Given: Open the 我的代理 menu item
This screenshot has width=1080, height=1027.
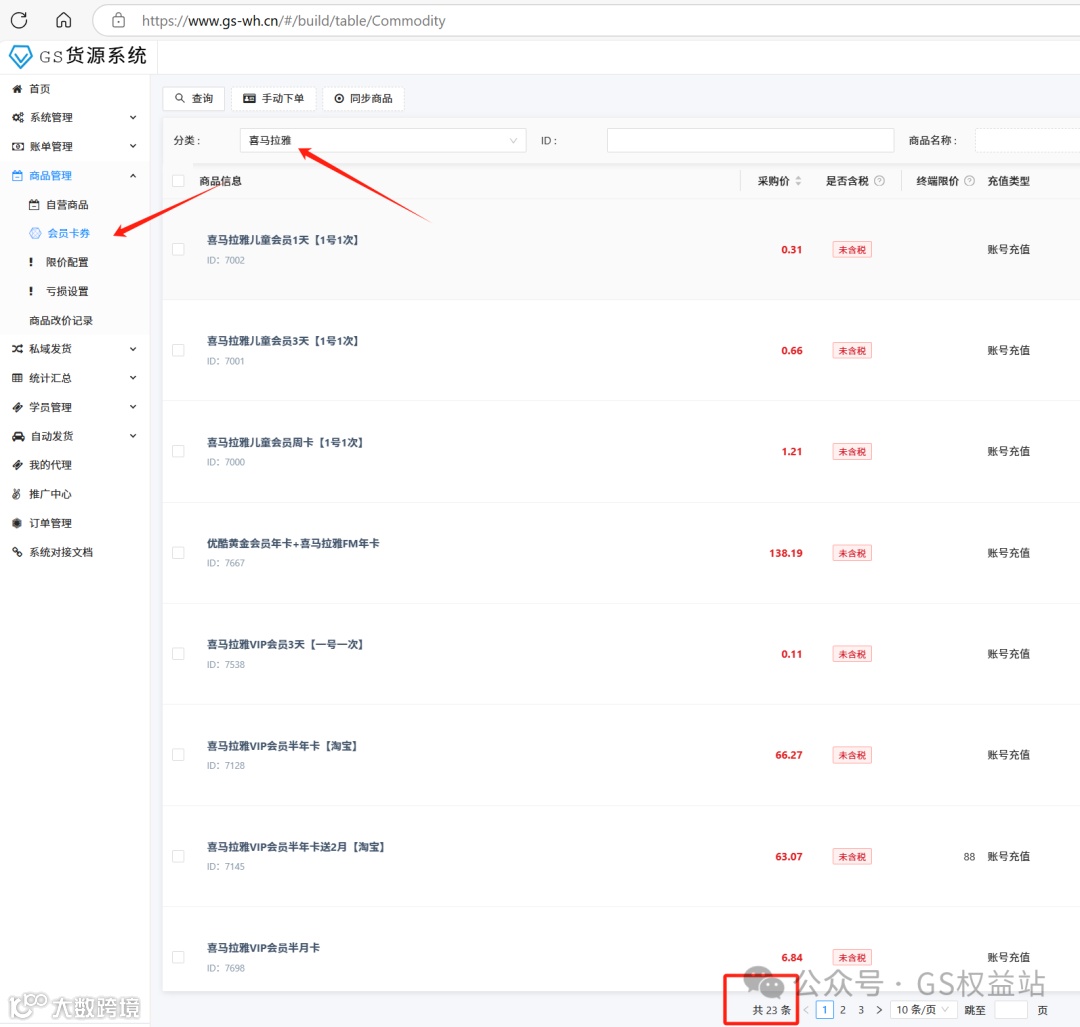Looking at the screenshot, I should click(50, 465).
